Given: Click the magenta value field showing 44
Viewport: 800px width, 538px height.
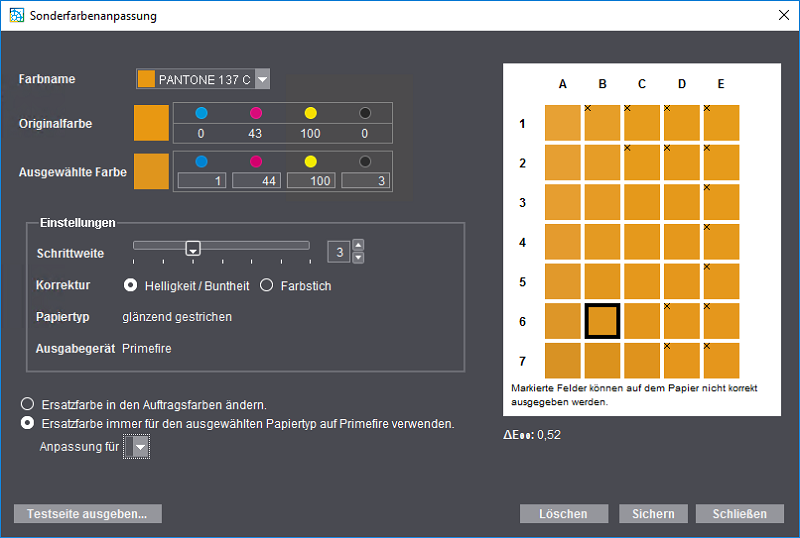Looking at the screenshot, I should pos(256,180).
